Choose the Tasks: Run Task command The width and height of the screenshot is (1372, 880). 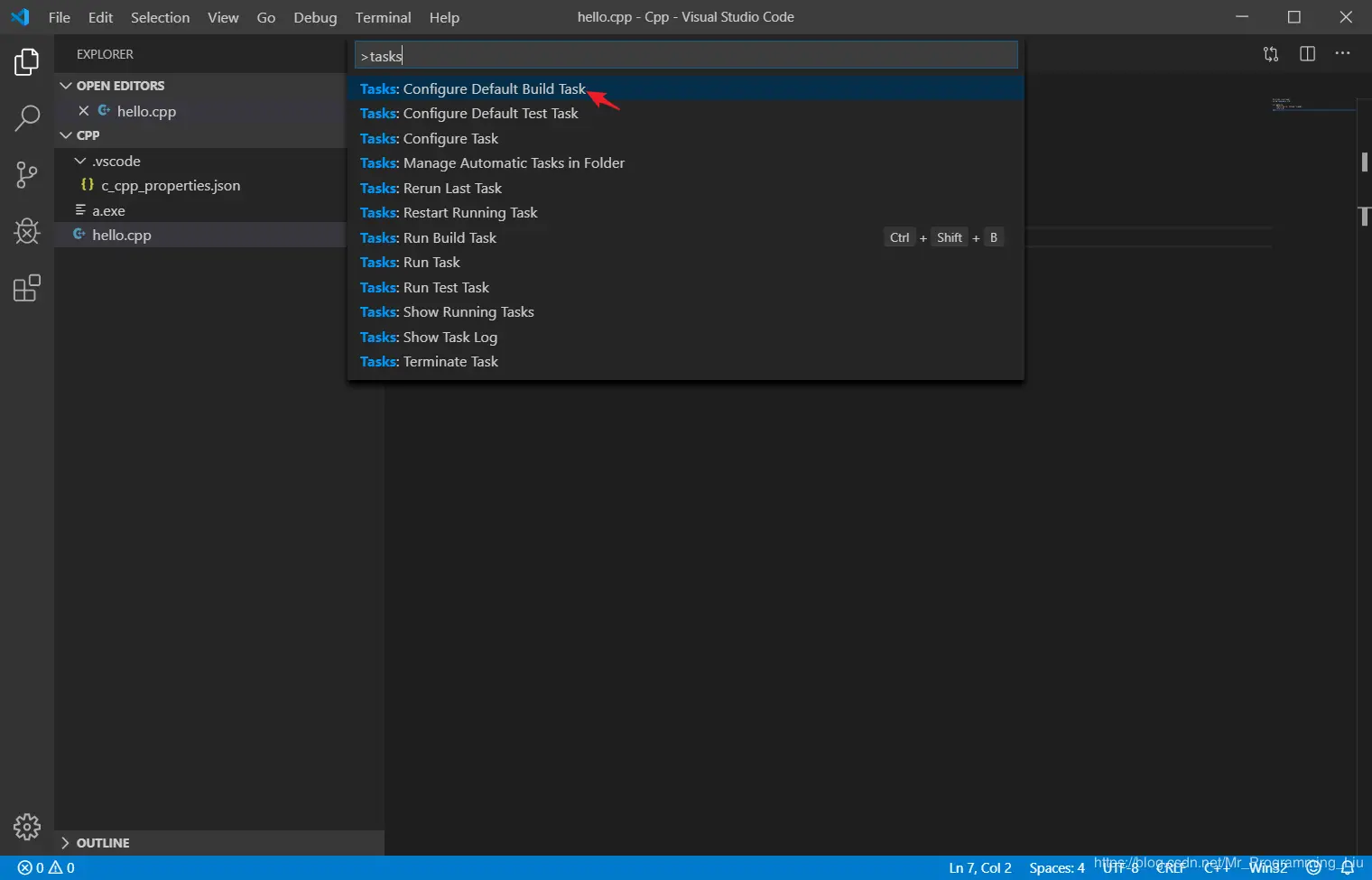(686, 263)
